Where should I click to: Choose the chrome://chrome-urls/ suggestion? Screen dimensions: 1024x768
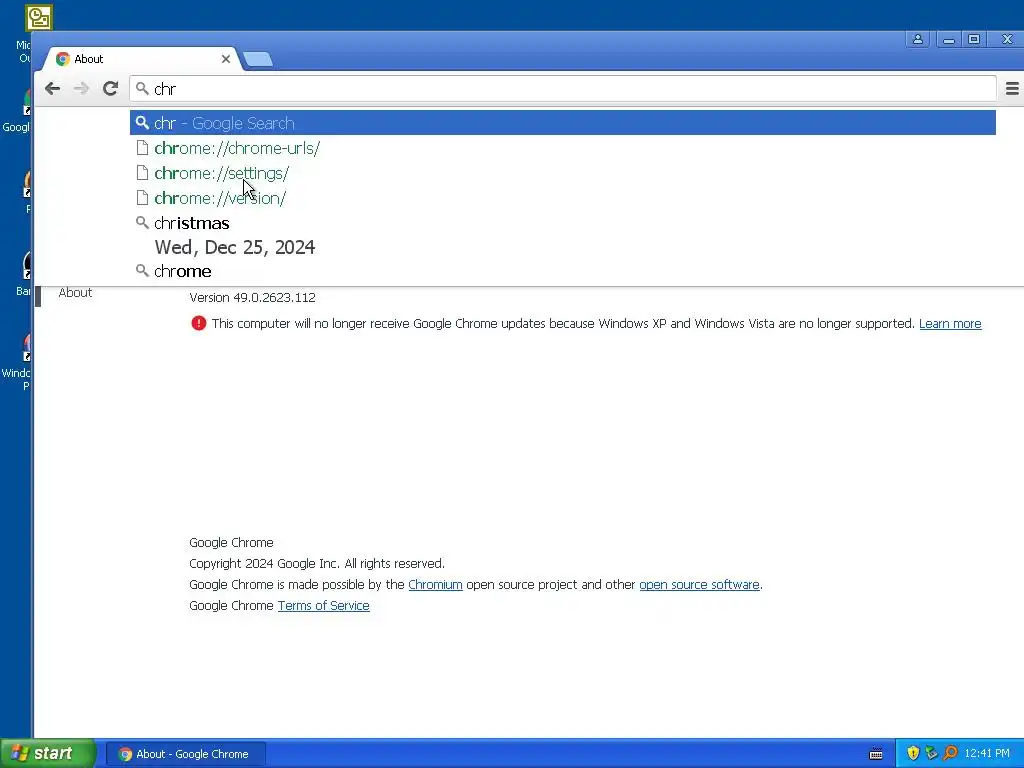[563, 148]
